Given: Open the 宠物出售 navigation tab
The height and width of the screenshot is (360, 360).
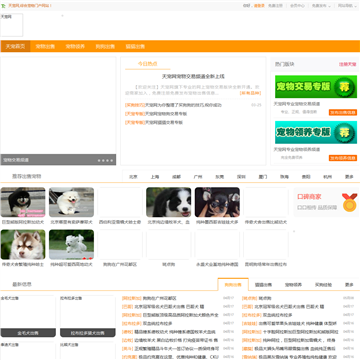Looking at the screenshot, I should 45,46.
